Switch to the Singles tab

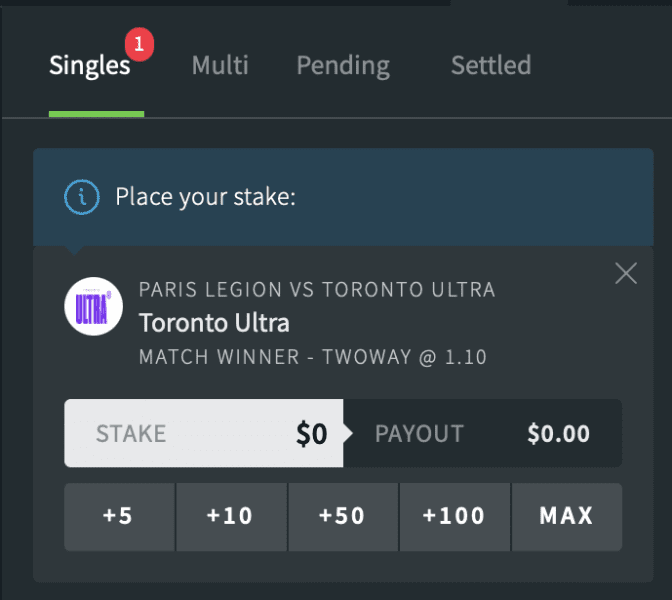click(90, 66)
